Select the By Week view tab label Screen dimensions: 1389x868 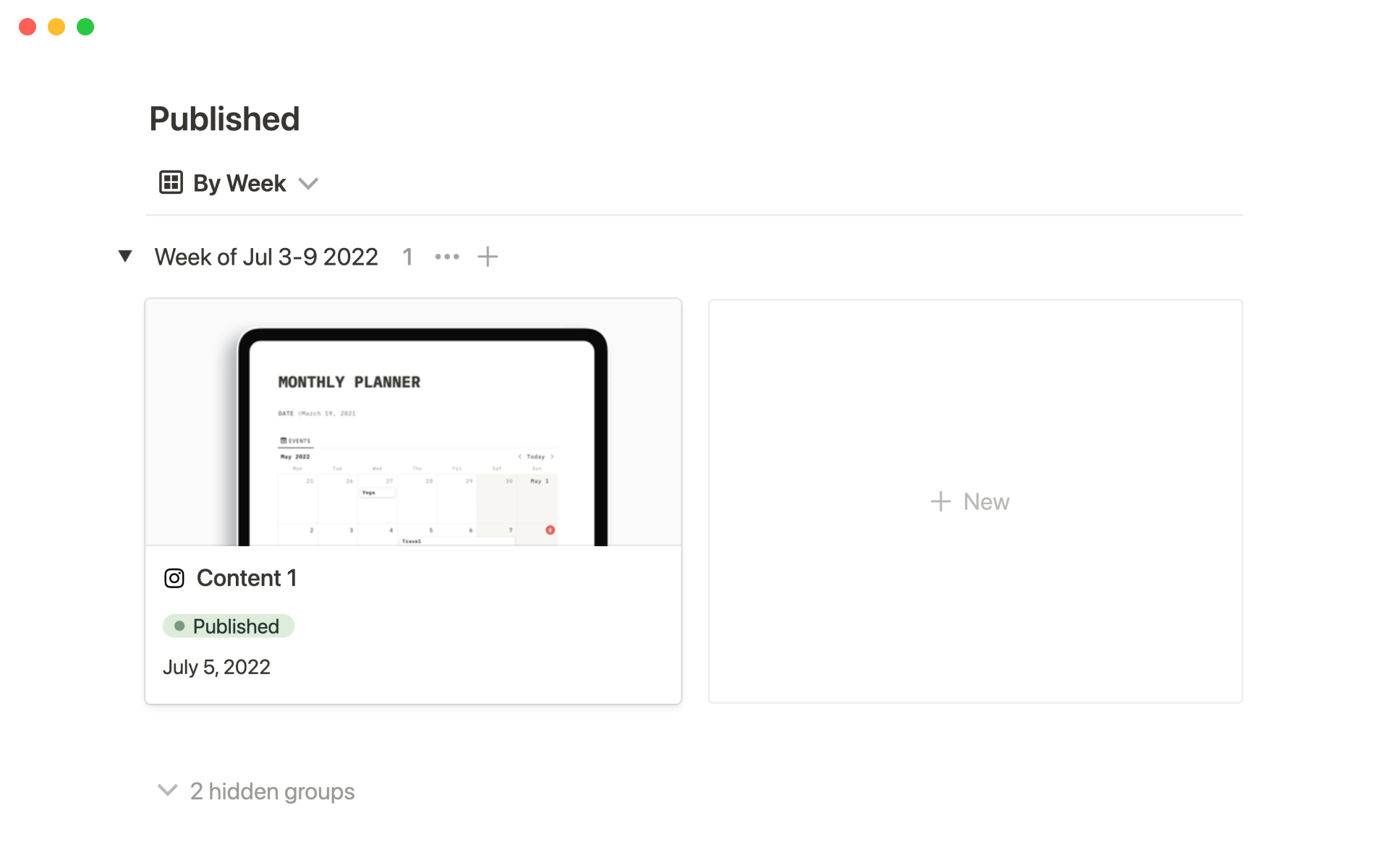[239, 184]
